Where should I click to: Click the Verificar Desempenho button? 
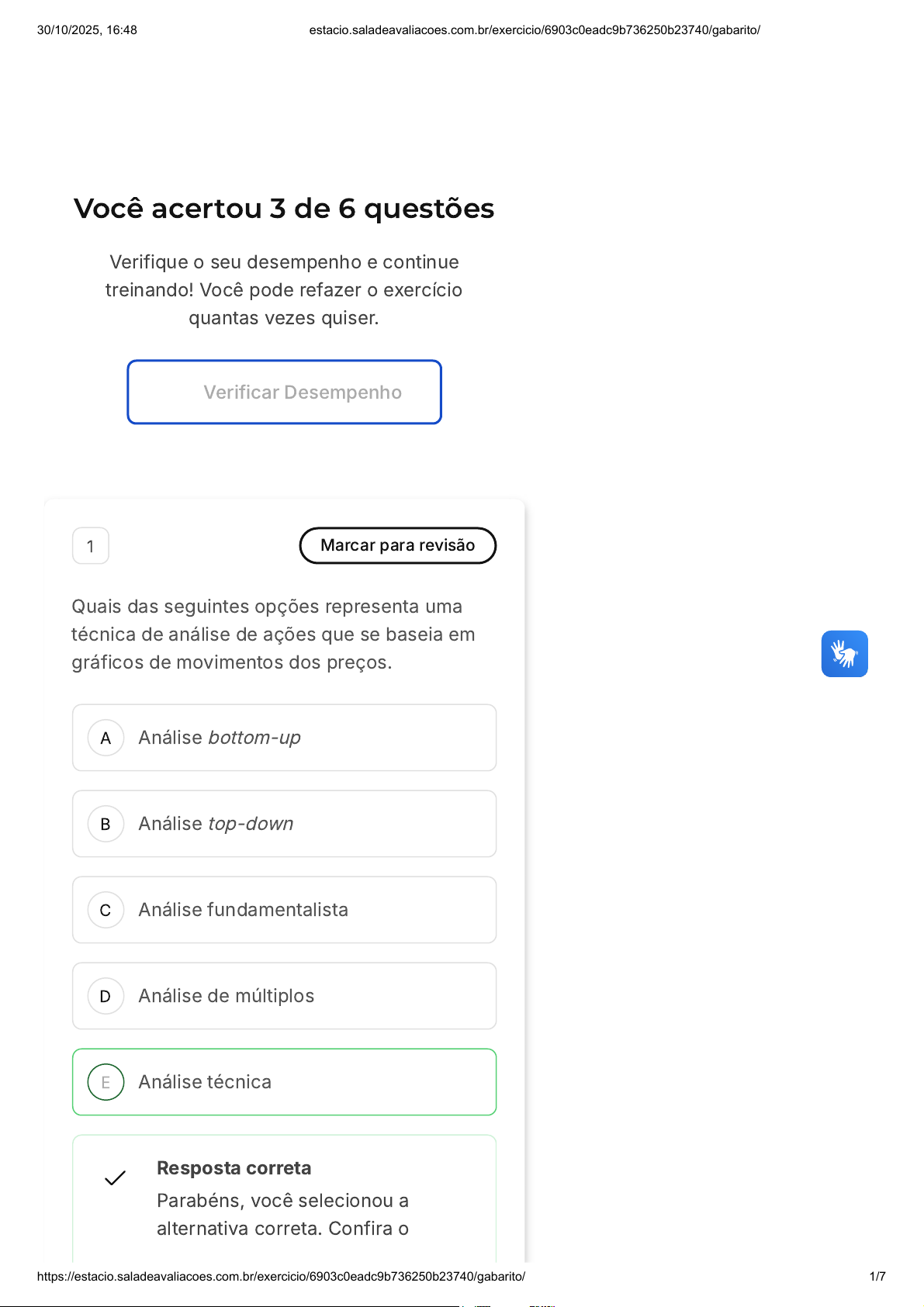(x=284, y=392)
